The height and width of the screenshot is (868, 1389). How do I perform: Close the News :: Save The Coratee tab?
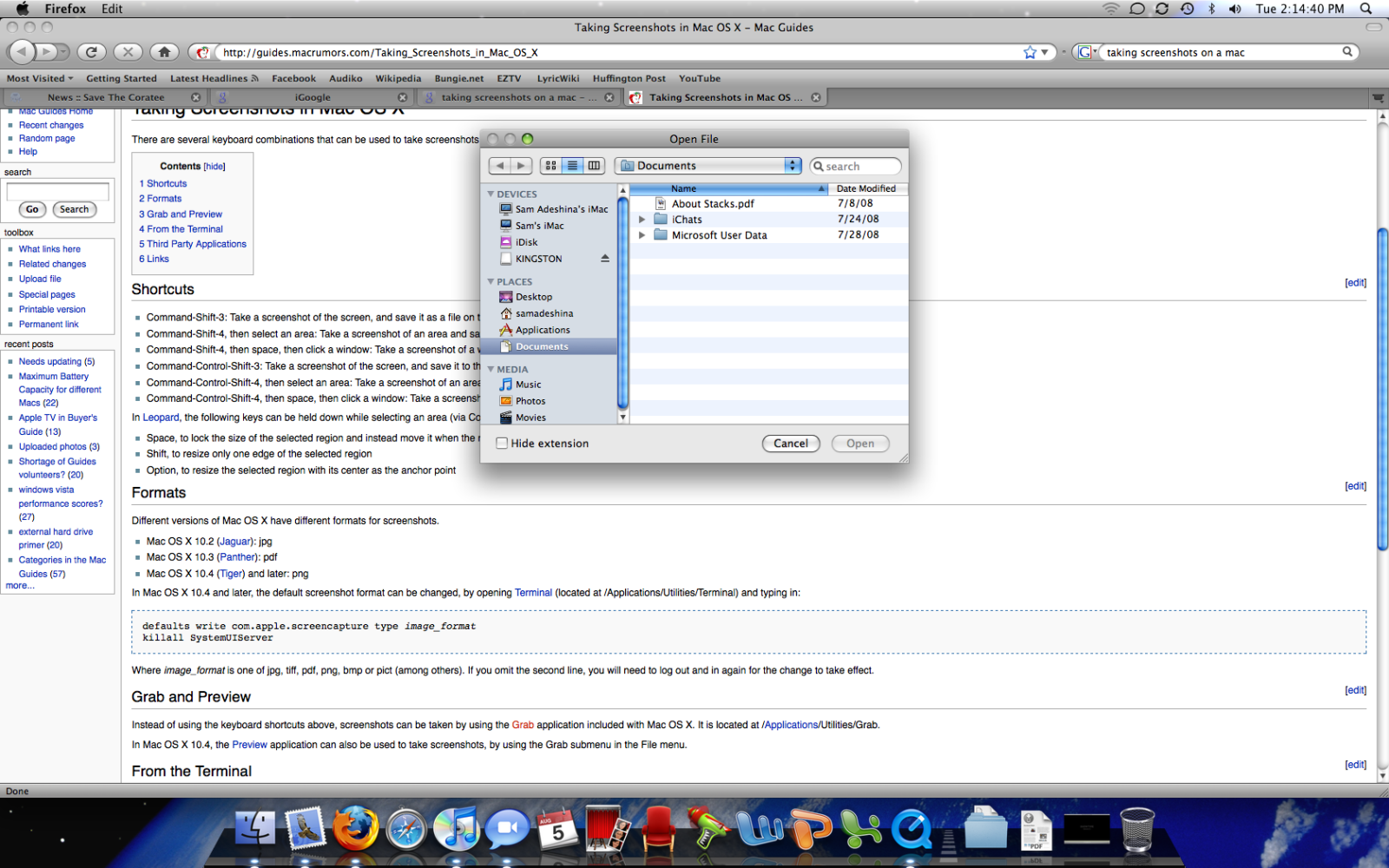pos(195,97)
